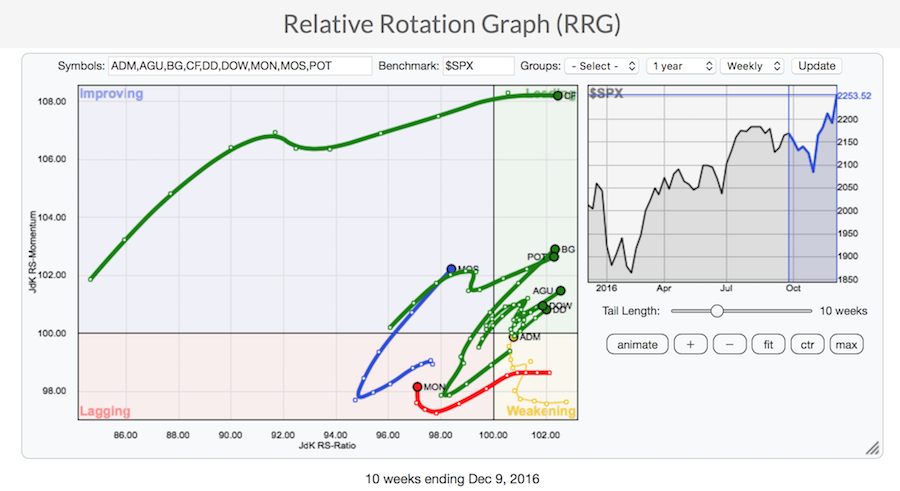Viewport: 900px width, 491px height.
Task: Click the Weakening quadrant label
Action: pyautogui.click(x=541, y=411)
